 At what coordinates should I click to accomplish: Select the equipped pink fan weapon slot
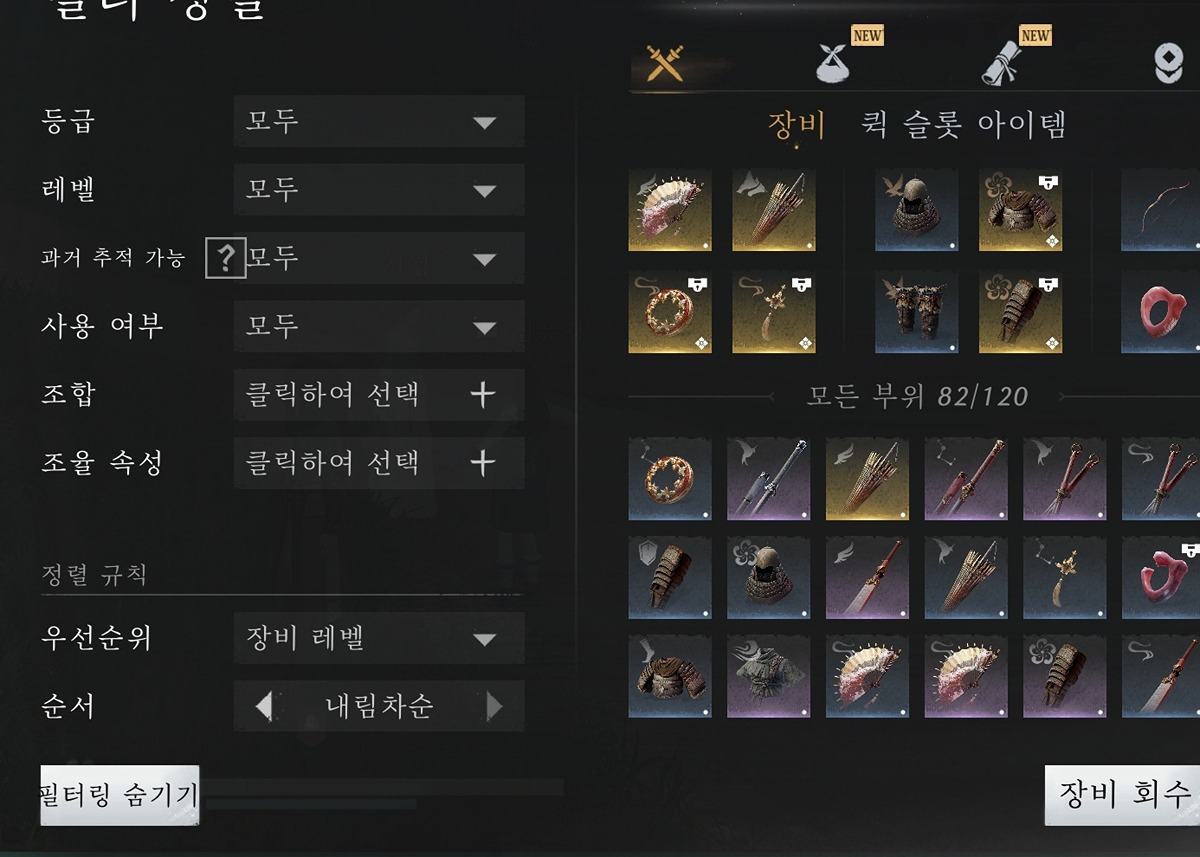coord(670,210)
